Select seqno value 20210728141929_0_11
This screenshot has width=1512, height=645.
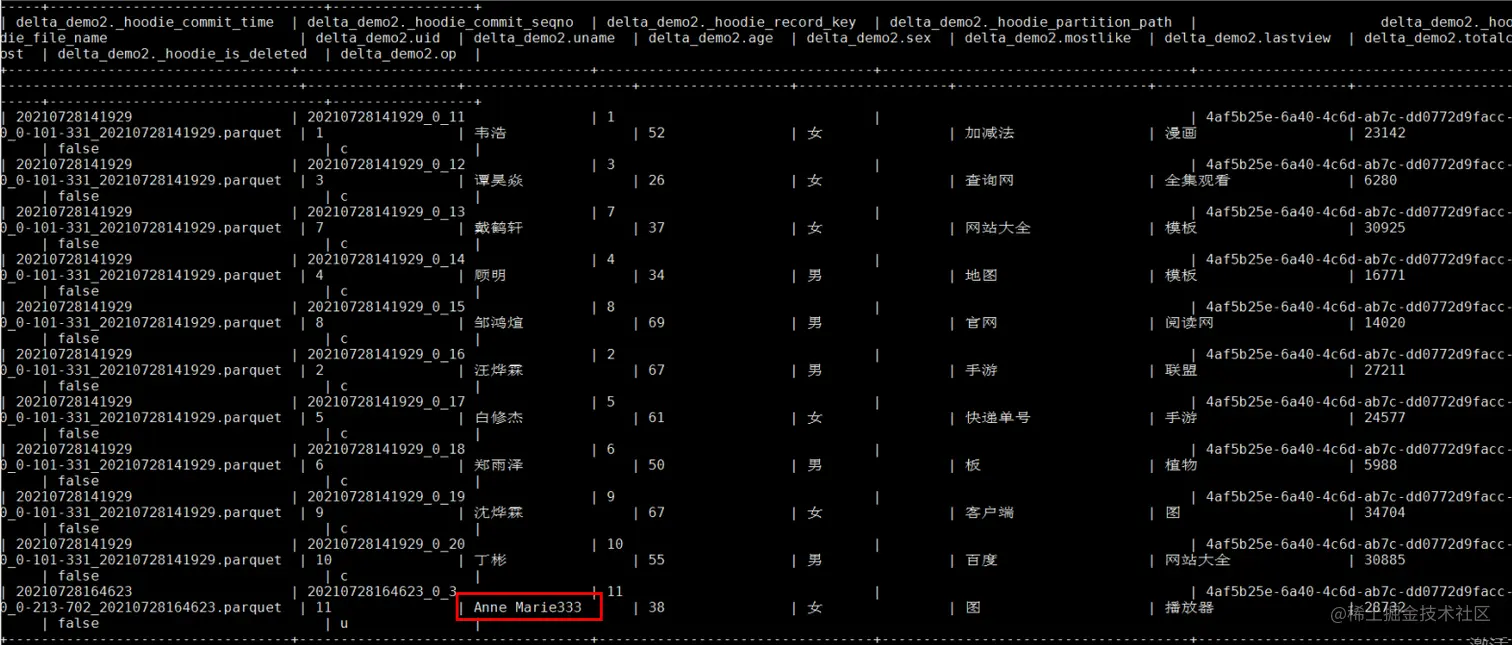tap(386, 117)
